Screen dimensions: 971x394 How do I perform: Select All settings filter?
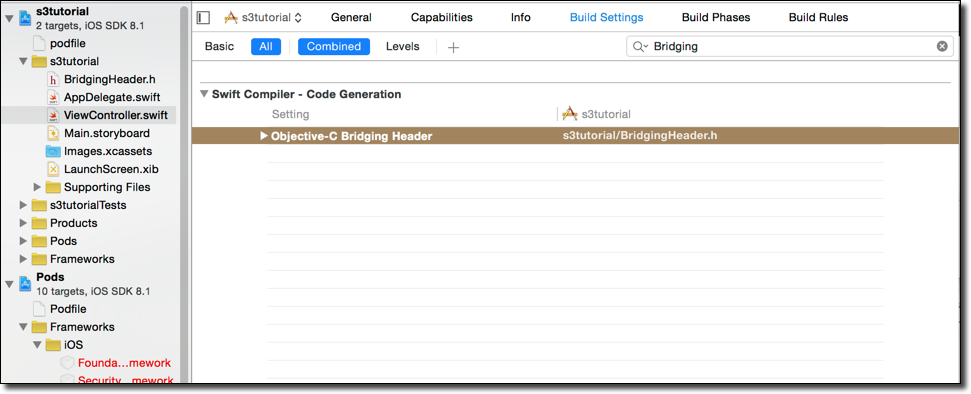(x=266, y=46)
